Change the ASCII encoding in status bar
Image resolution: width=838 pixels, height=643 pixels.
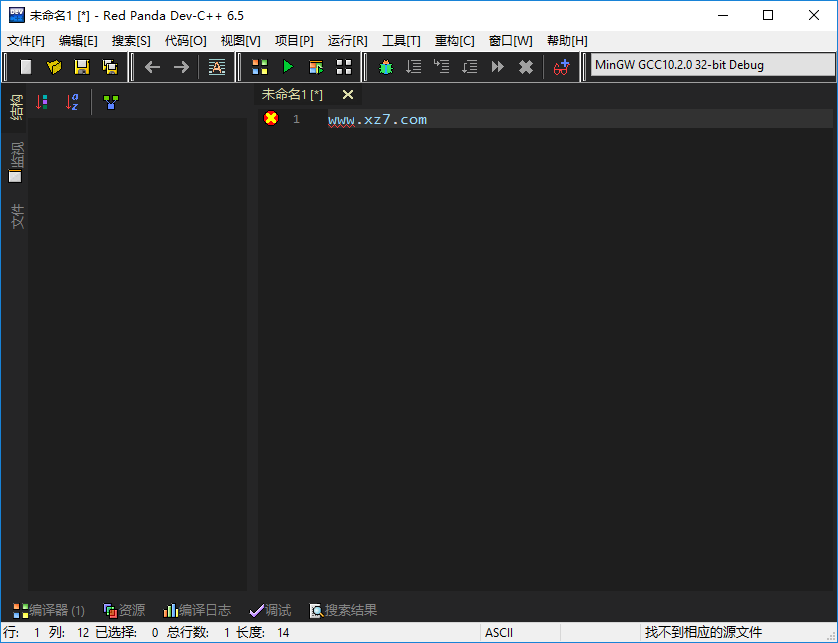(498, 631)
